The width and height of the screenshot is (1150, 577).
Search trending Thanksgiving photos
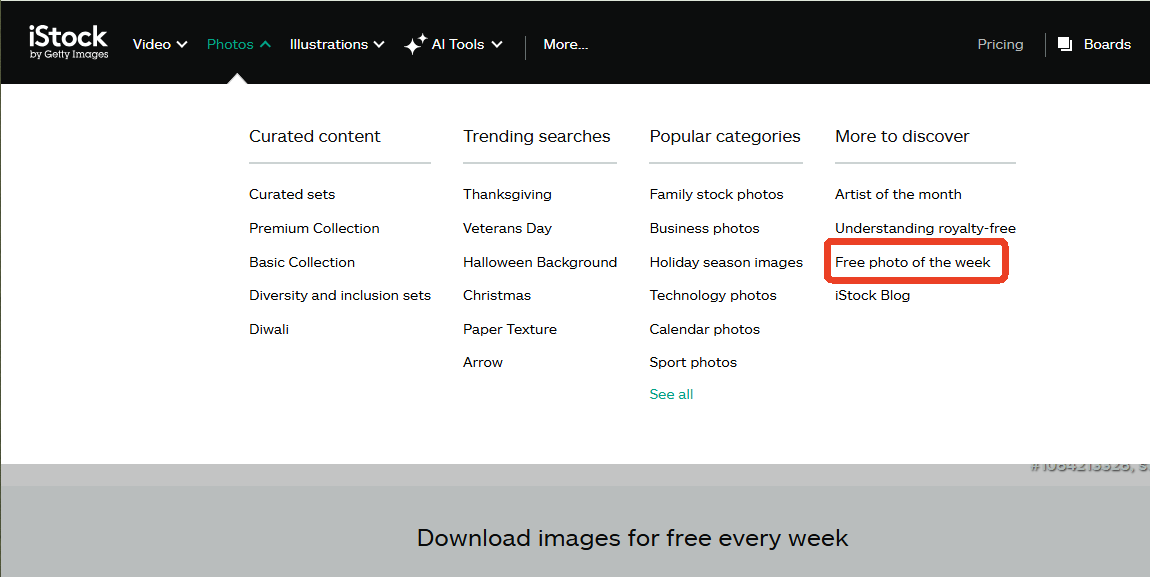coord(508,194)
